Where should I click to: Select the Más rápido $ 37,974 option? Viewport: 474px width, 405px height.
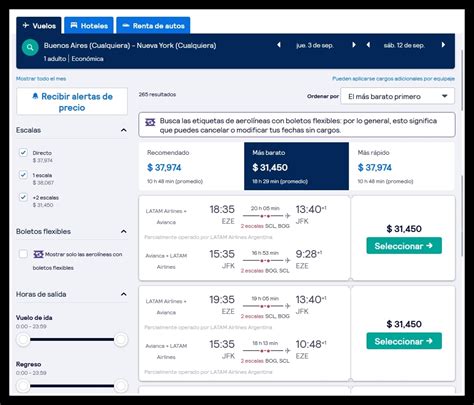point(402,166)
